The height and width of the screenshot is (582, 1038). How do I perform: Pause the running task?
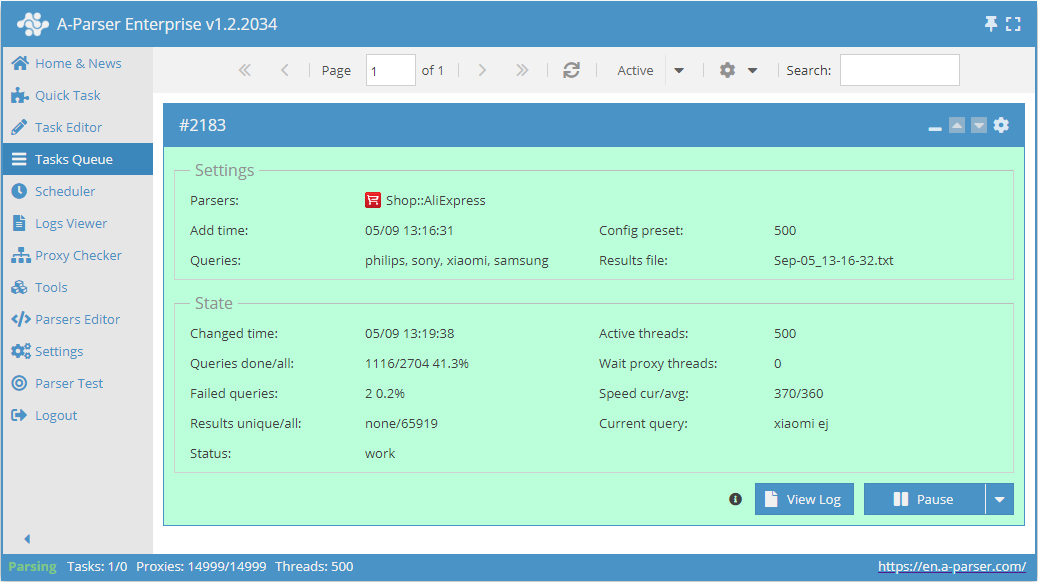(924, 499)
